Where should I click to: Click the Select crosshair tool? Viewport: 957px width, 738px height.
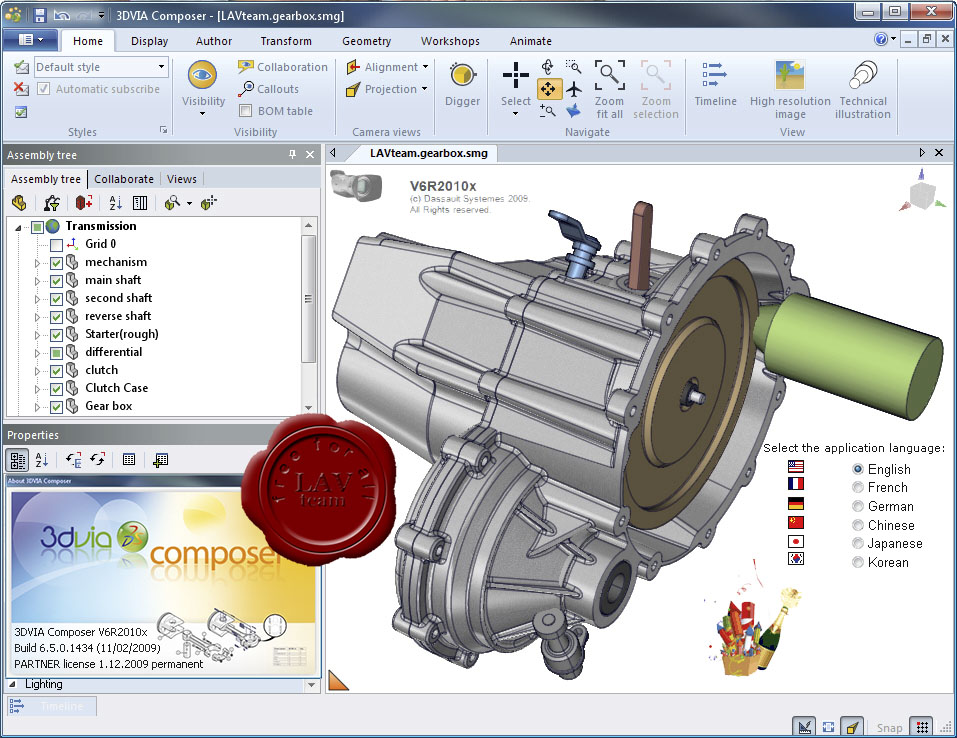pos(516,76)
